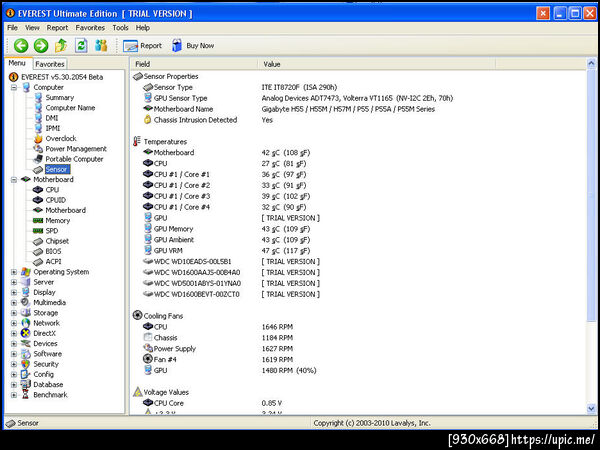Image resolution: width=600 pixels, height=450 pixels.
Task: Collapse the Computer tree node
Action: click(14, 88)
